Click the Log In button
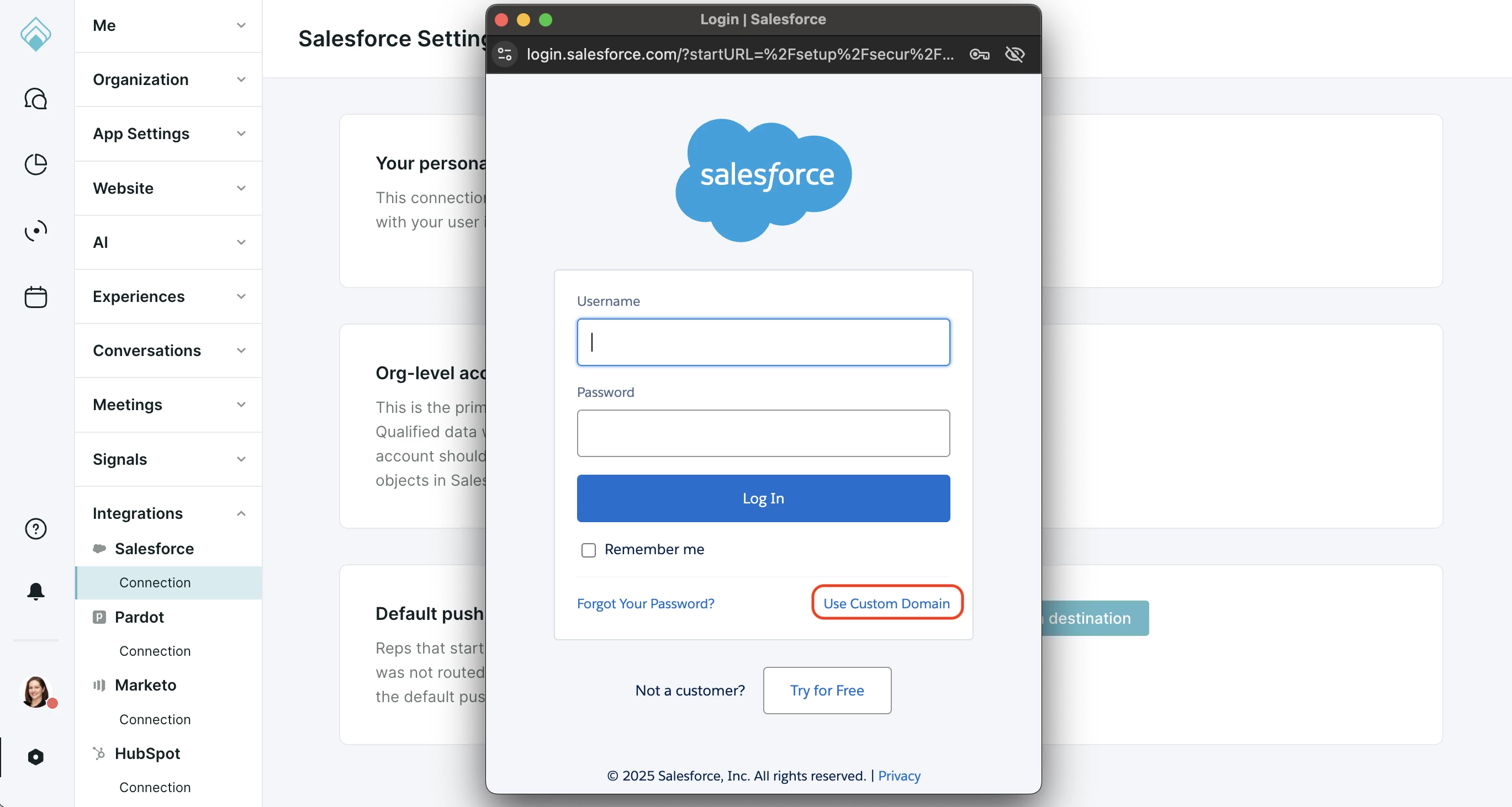This screenshot has width=1512, height=807. pos(763,498)
